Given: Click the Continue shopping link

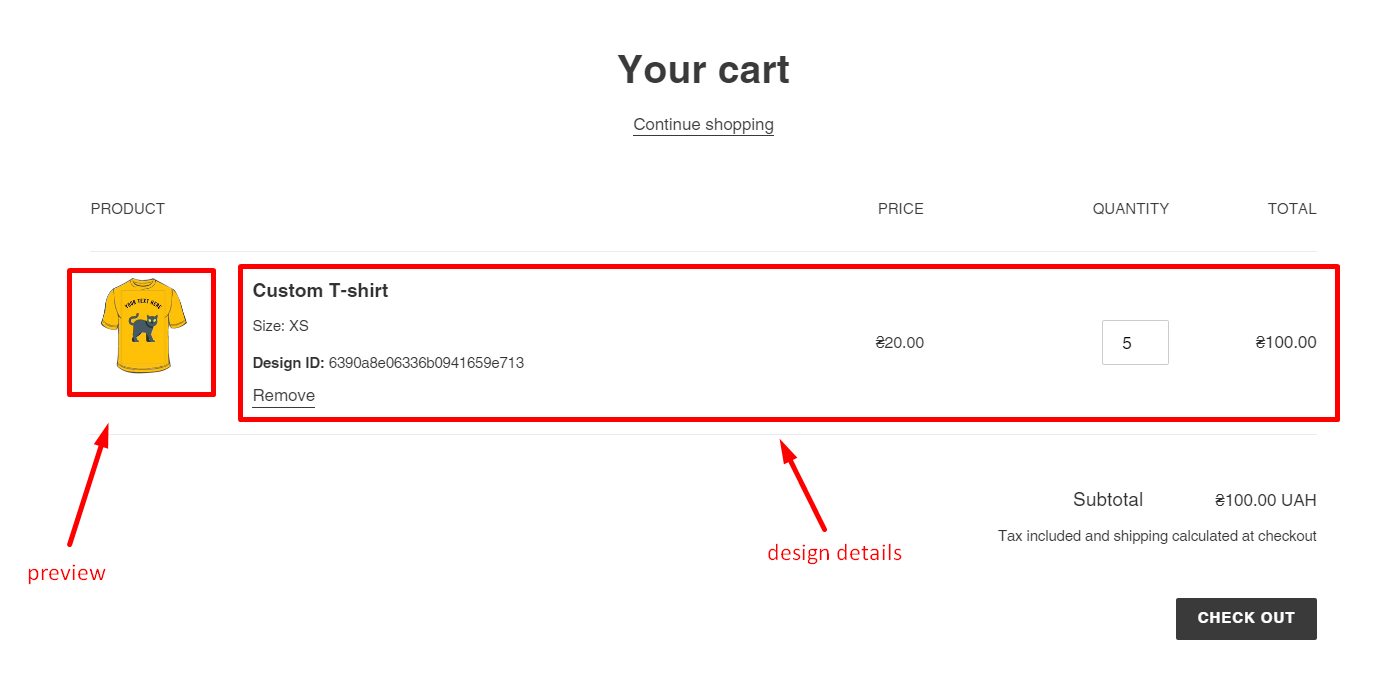Looking at the screenshot, I should (703, 125).
